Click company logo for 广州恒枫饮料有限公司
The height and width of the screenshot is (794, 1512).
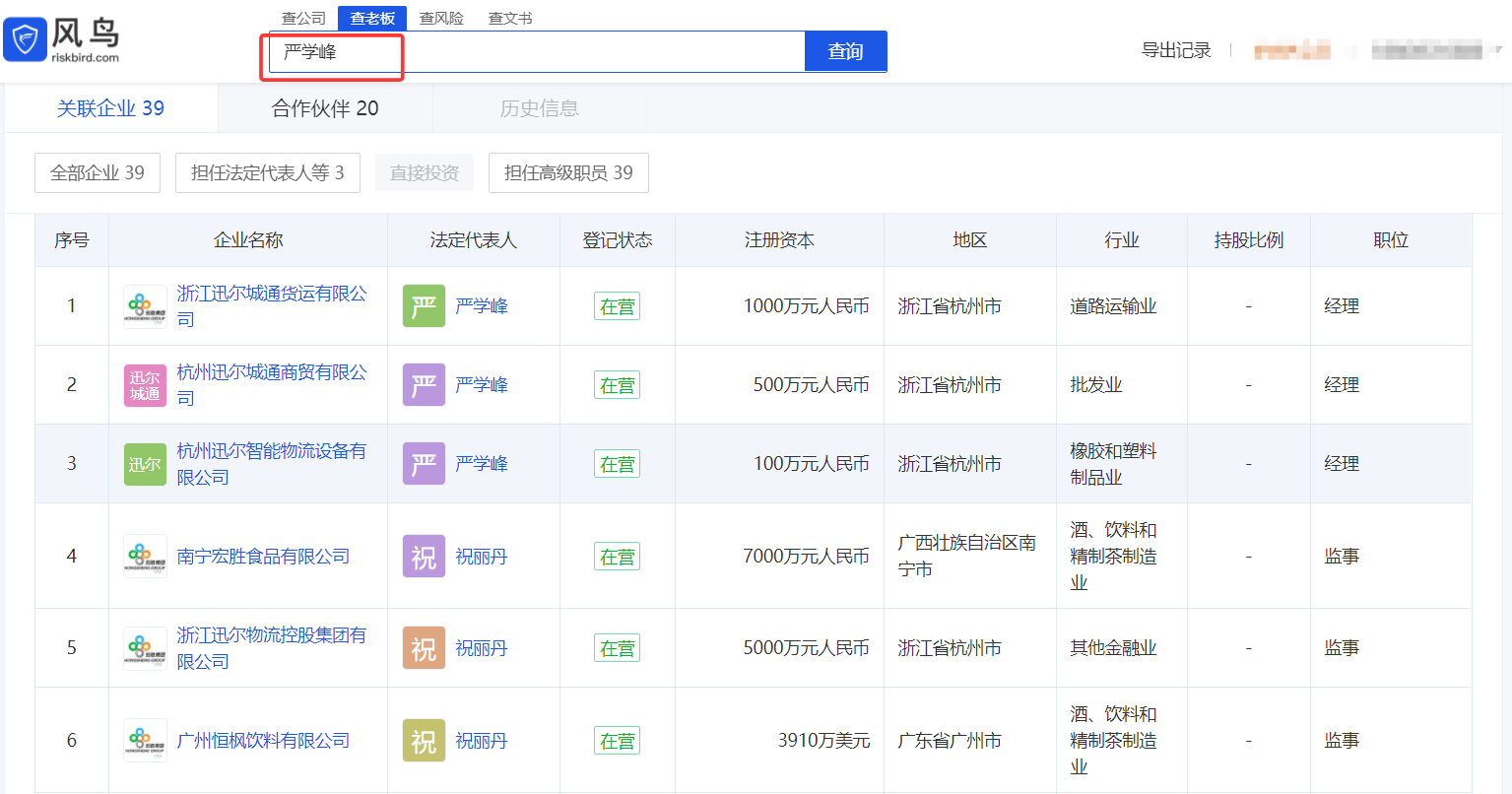[145, 741]
